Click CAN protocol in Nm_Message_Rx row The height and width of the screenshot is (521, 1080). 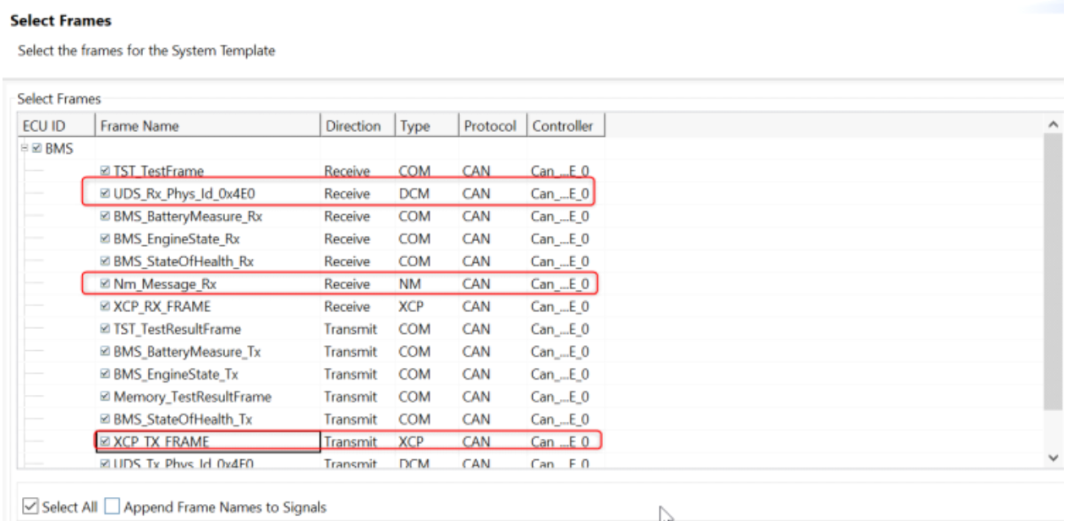(477, 284)
